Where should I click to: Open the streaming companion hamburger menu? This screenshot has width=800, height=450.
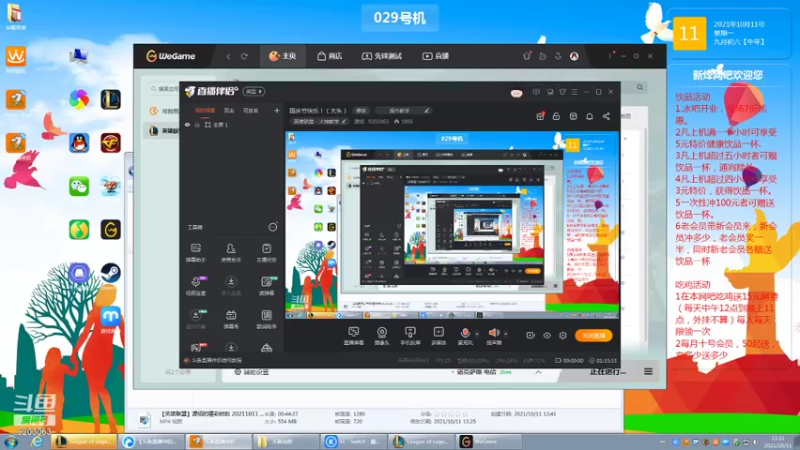(x=574, y=92)
